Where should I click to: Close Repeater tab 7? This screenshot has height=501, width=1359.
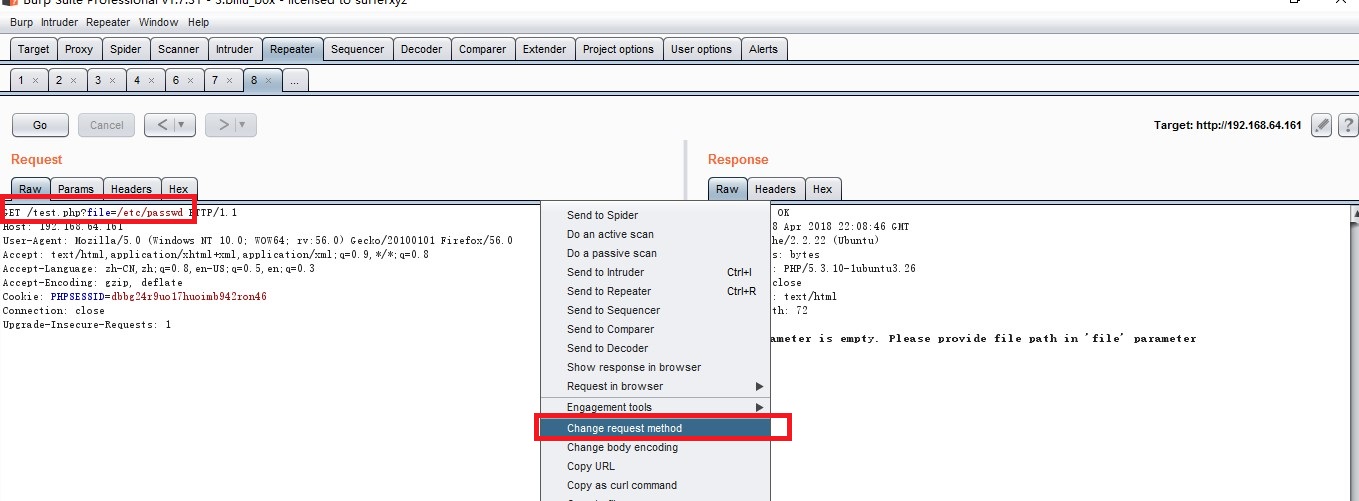229,81
